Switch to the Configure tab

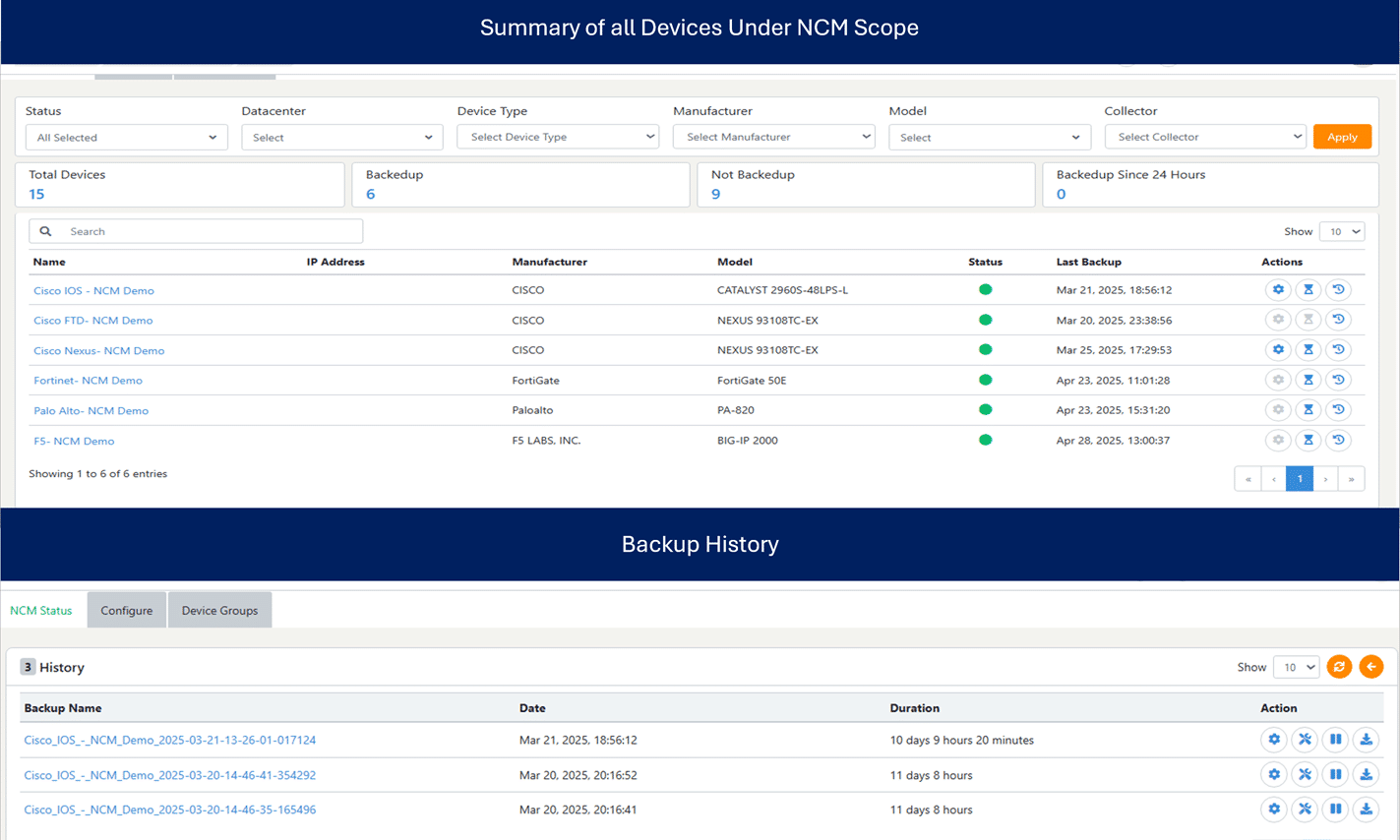127,611
